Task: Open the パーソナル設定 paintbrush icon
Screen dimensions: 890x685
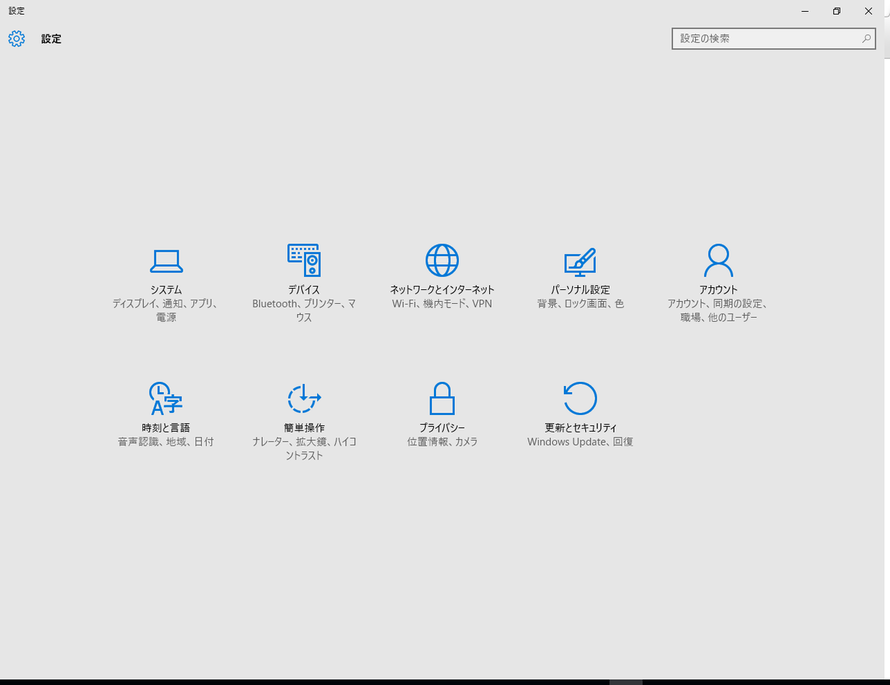Action: pyautogui.click(x=580, y=261)
